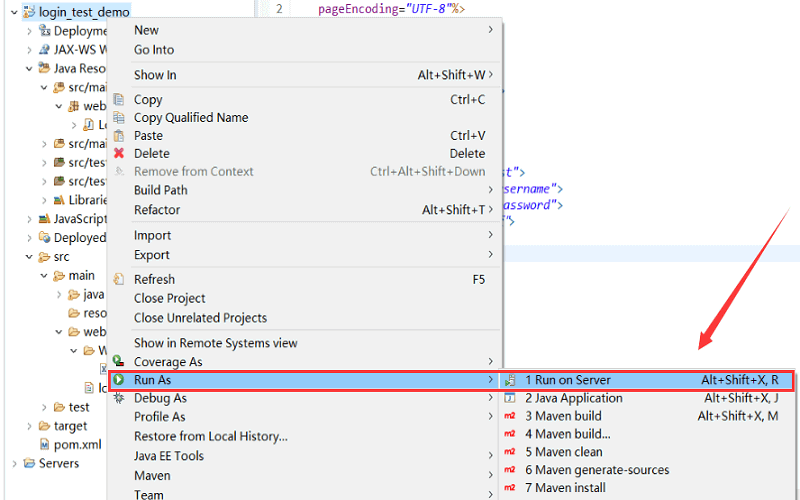
Task: Click the Servers folder icon
Action: 30,463
